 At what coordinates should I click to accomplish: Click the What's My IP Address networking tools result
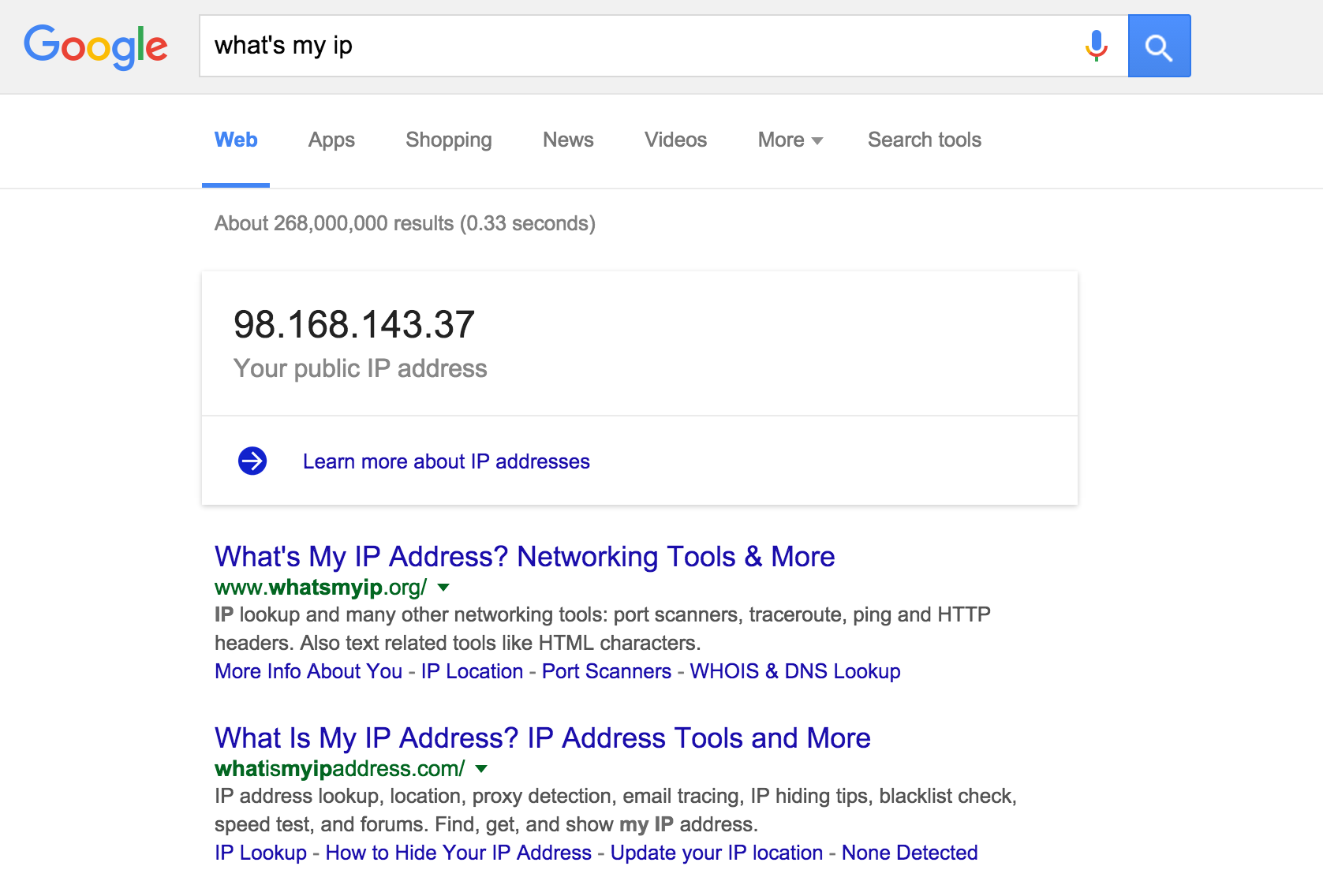pos(524,556)
